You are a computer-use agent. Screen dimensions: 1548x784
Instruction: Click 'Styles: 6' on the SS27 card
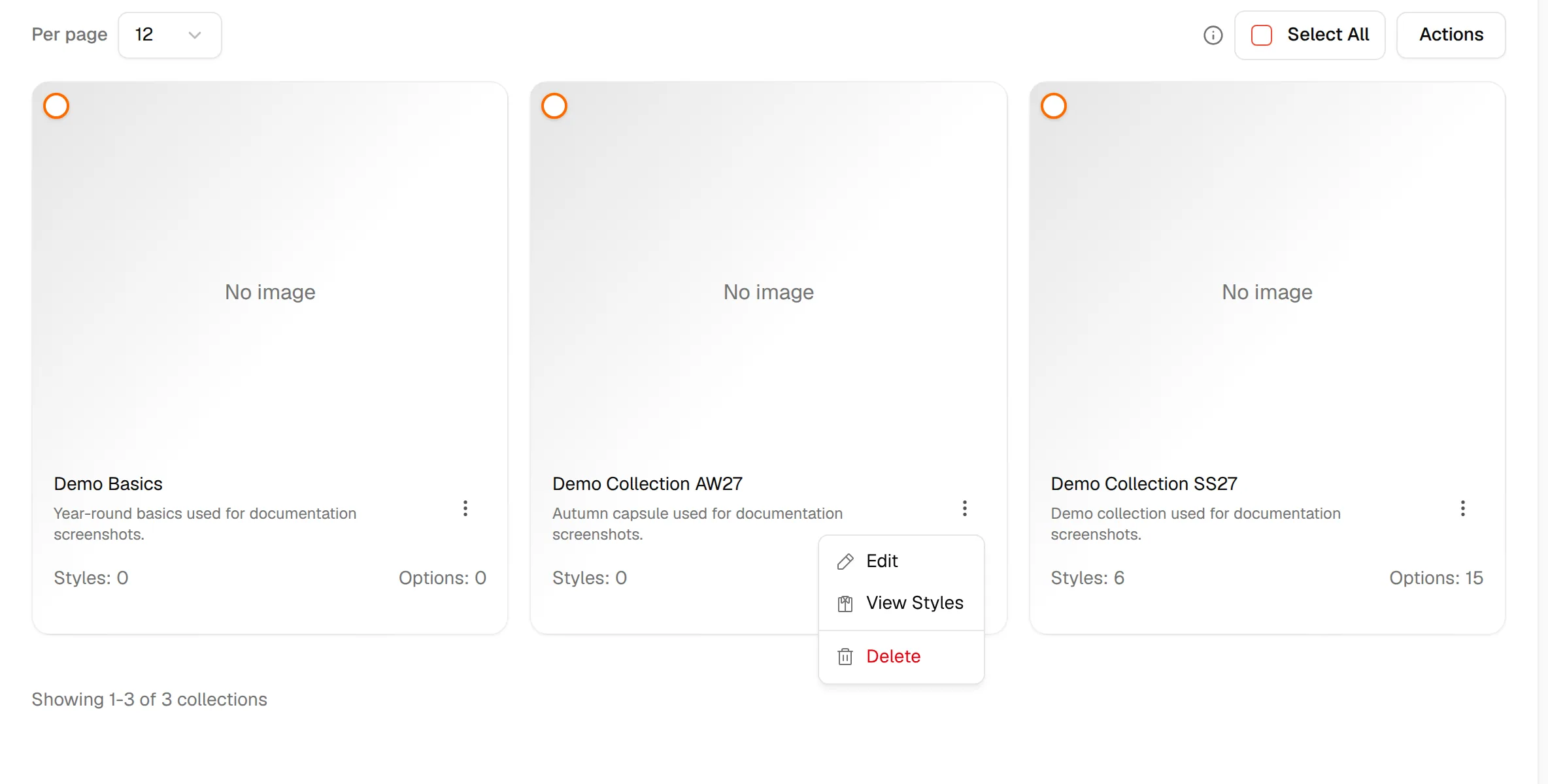(x=1087, y=578)
